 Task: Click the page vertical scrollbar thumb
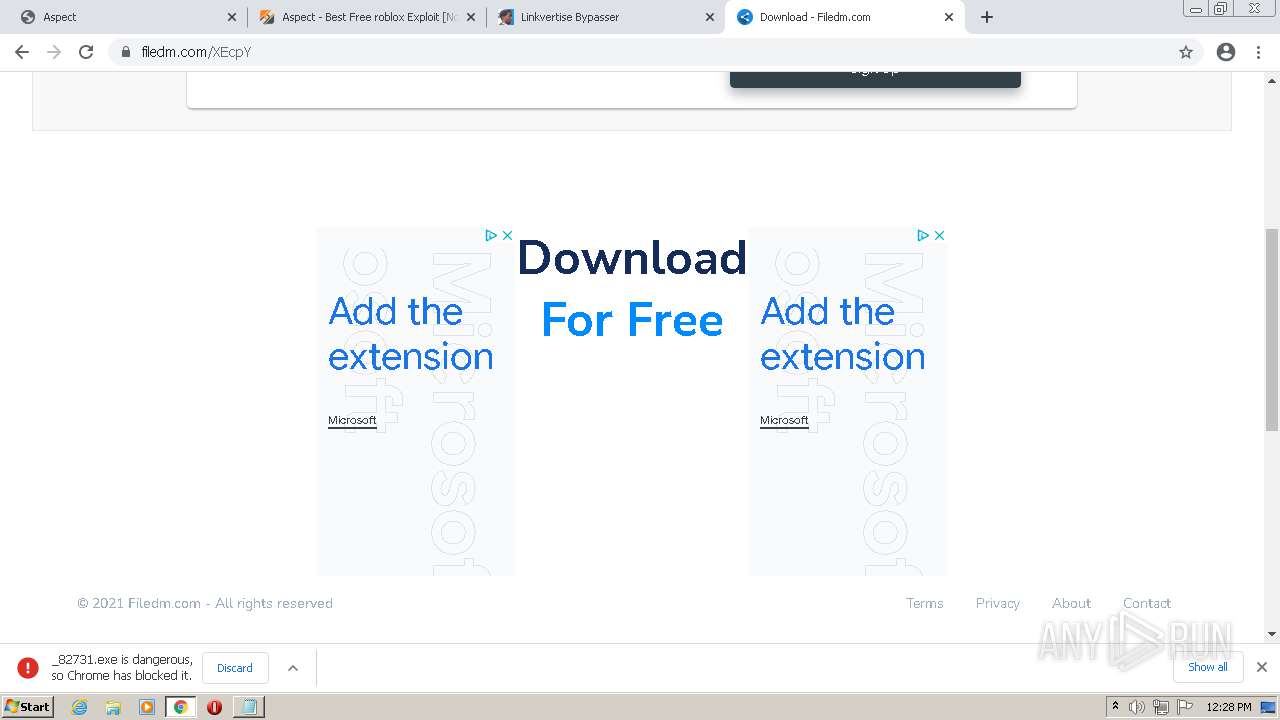(1272, 329)
